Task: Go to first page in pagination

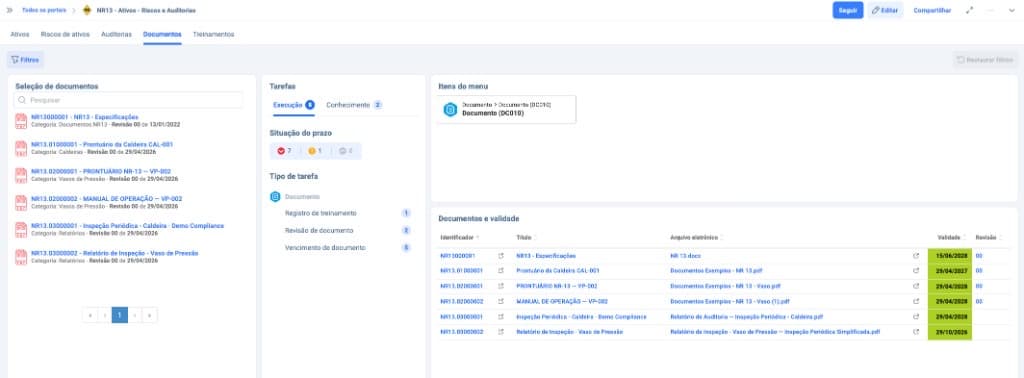Action: tap(89, 315)
